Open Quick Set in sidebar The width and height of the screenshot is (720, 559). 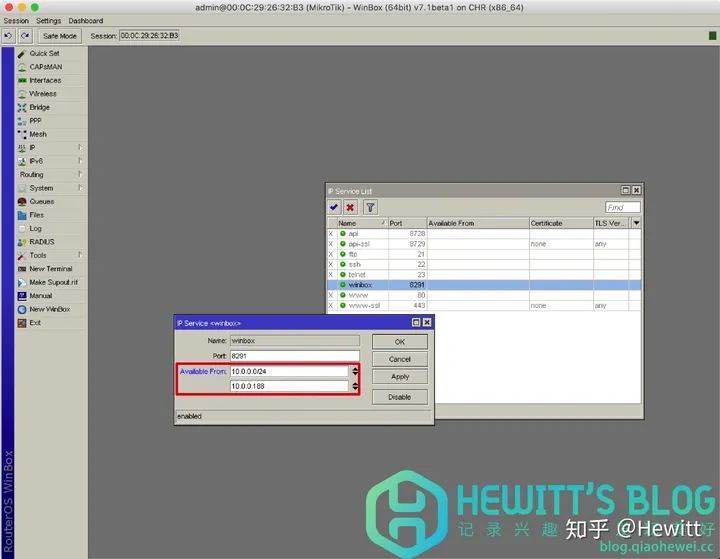(51, 53)
